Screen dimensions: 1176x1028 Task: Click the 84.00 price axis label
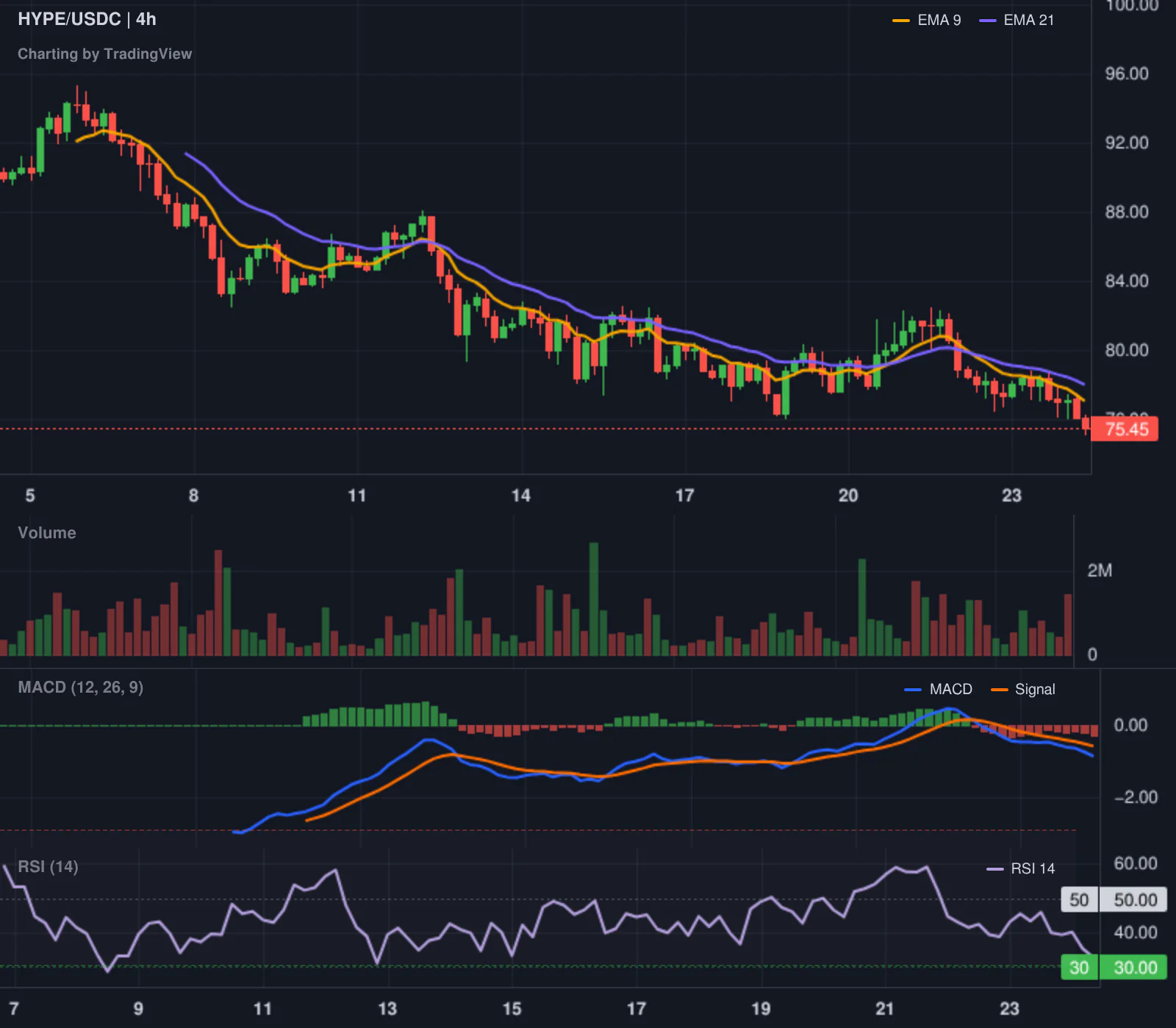1126,281
